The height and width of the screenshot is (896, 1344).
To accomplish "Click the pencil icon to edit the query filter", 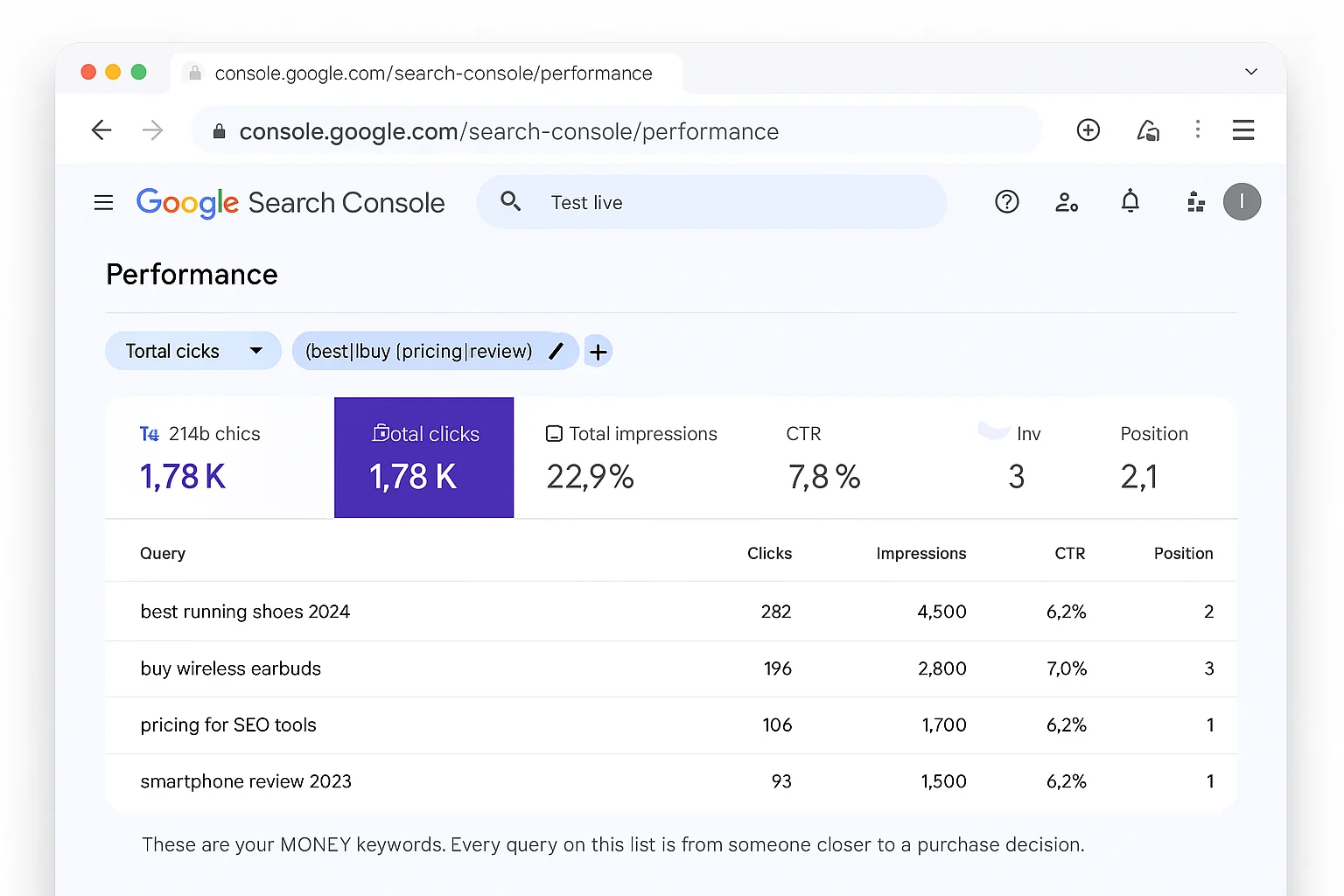I will tap(556, 351).
